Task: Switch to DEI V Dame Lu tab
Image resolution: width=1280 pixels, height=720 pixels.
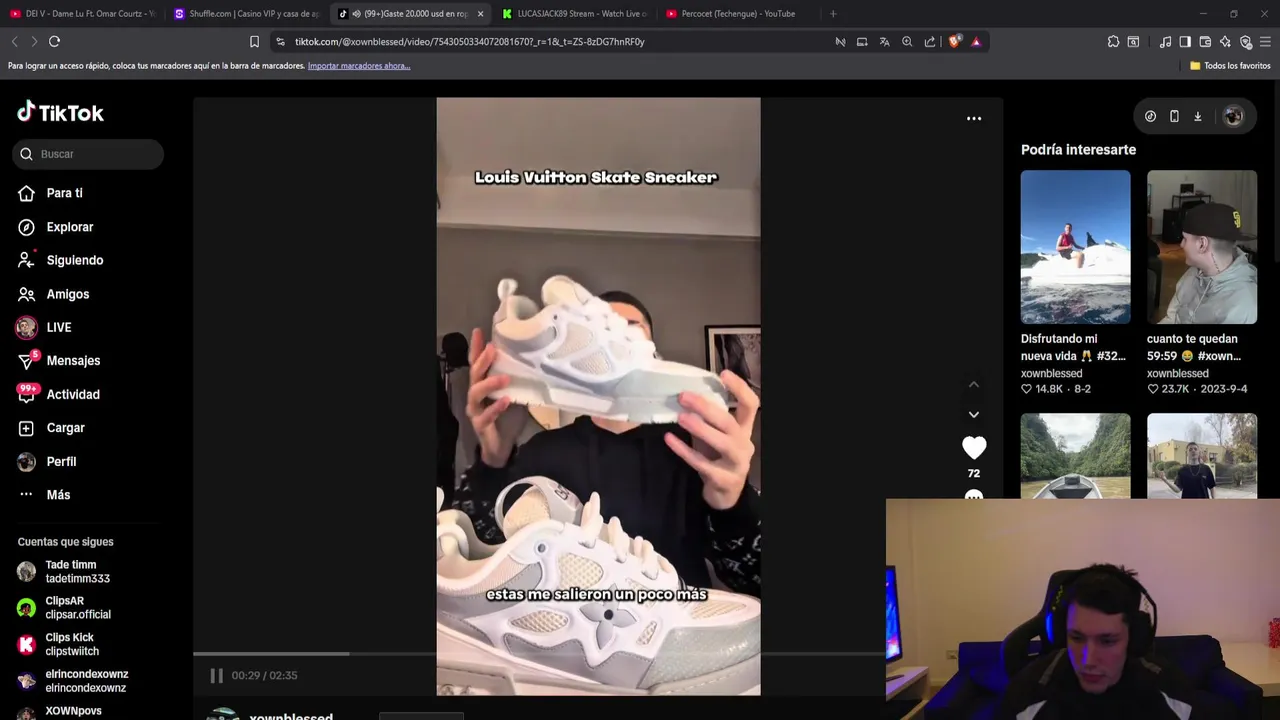Action: coord(82,14)
